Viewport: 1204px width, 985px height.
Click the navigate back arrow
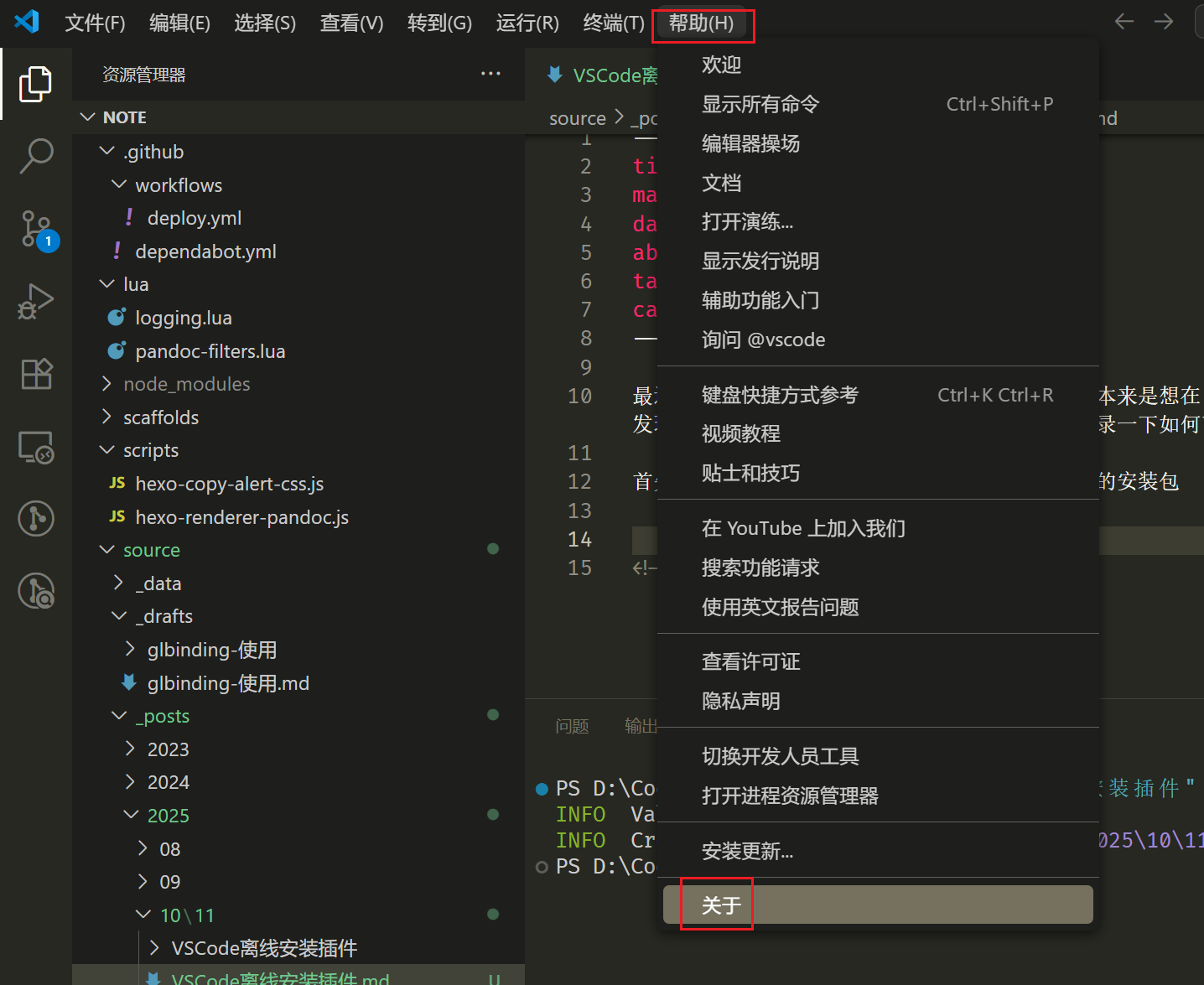(1124, 22)
